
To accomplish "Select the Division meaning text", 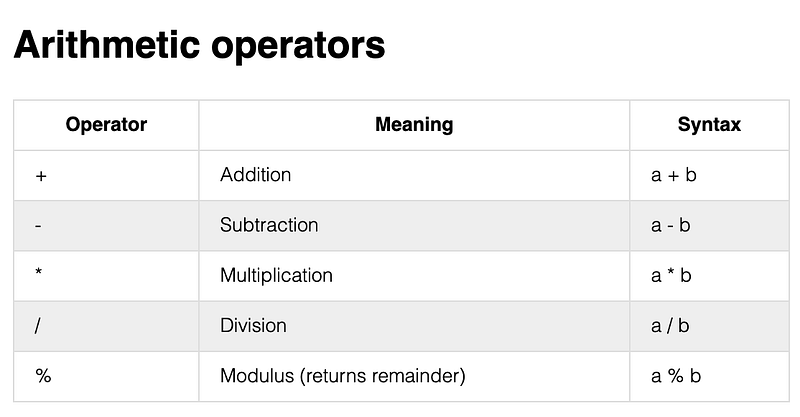I will pos(253,326).
